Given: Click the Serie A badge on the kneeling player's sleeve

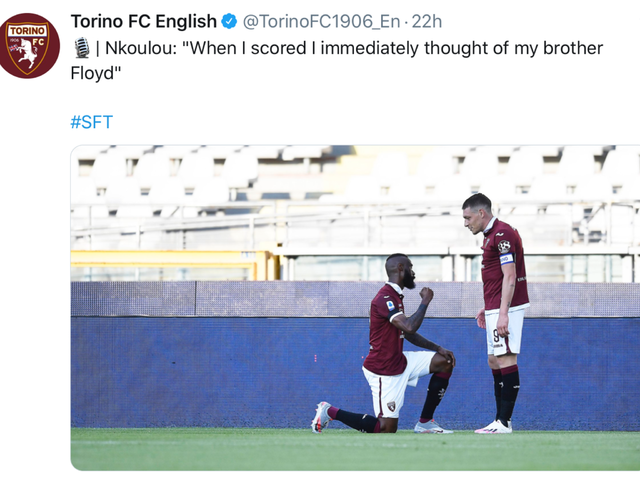Looking at the screenshot, I should (x=391, y=306).
